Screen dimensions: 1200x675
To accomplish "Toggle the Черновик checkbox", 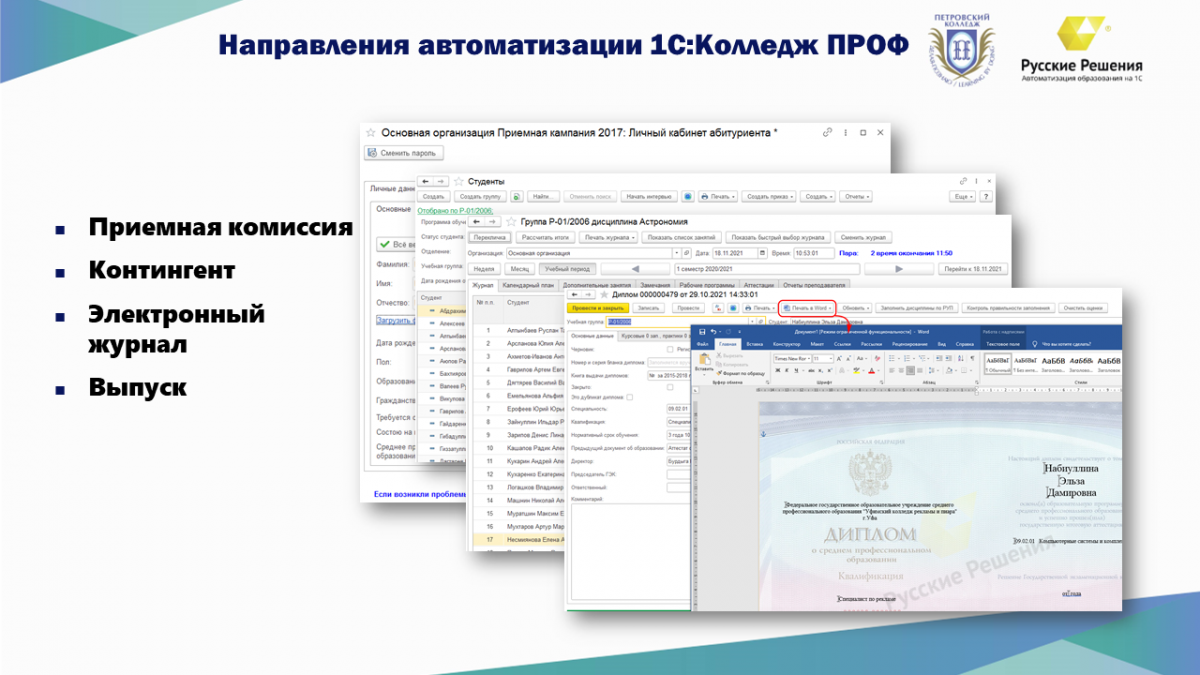I will click(x=670, y=349).
